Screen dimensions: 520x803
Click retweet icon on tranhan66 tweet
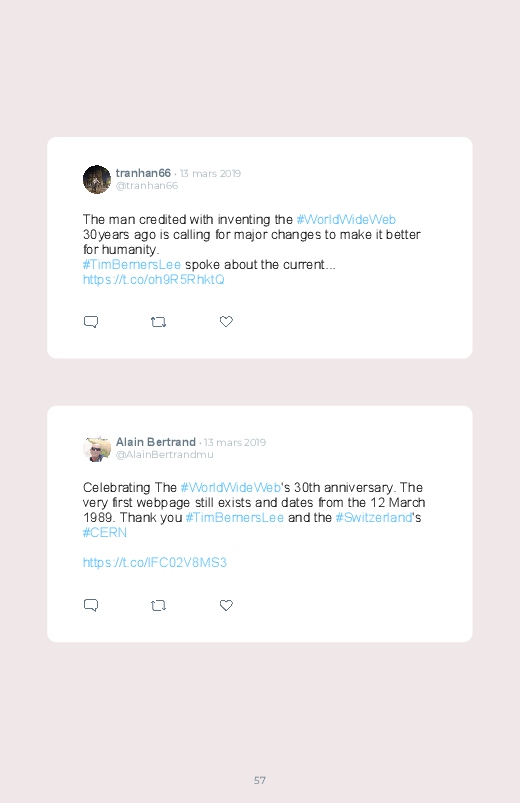pyautogui.click(x=158, y=322)
